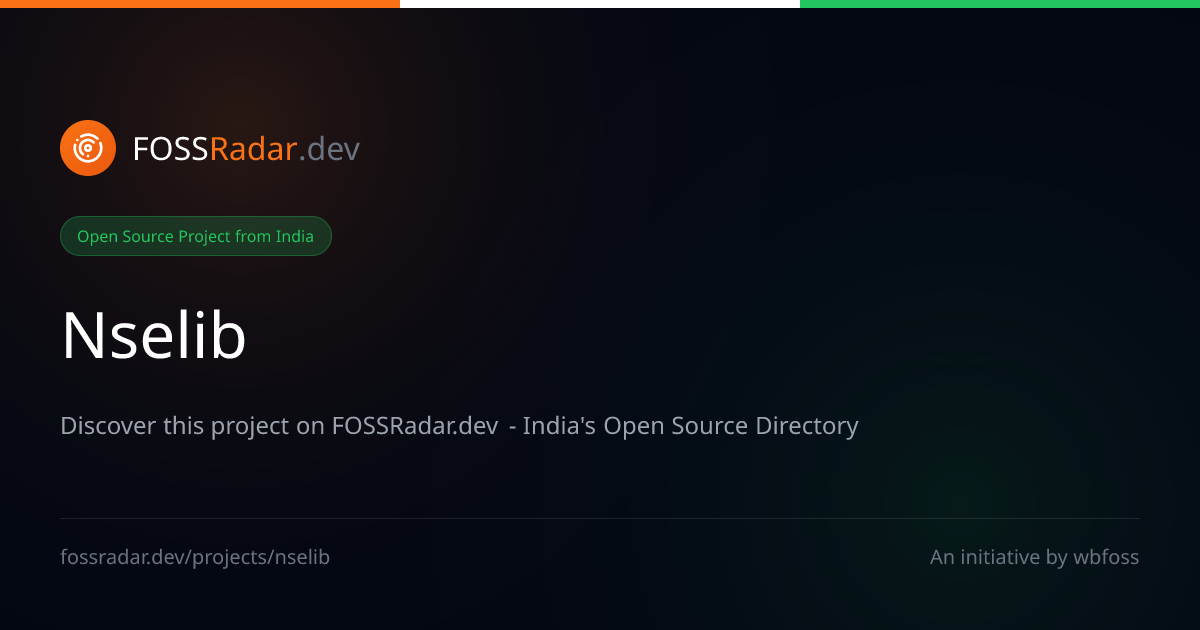Open the fossradar.dev/projects/nselib URL
The height and width of the screenshot is (630, 1200).
point(195,557)
